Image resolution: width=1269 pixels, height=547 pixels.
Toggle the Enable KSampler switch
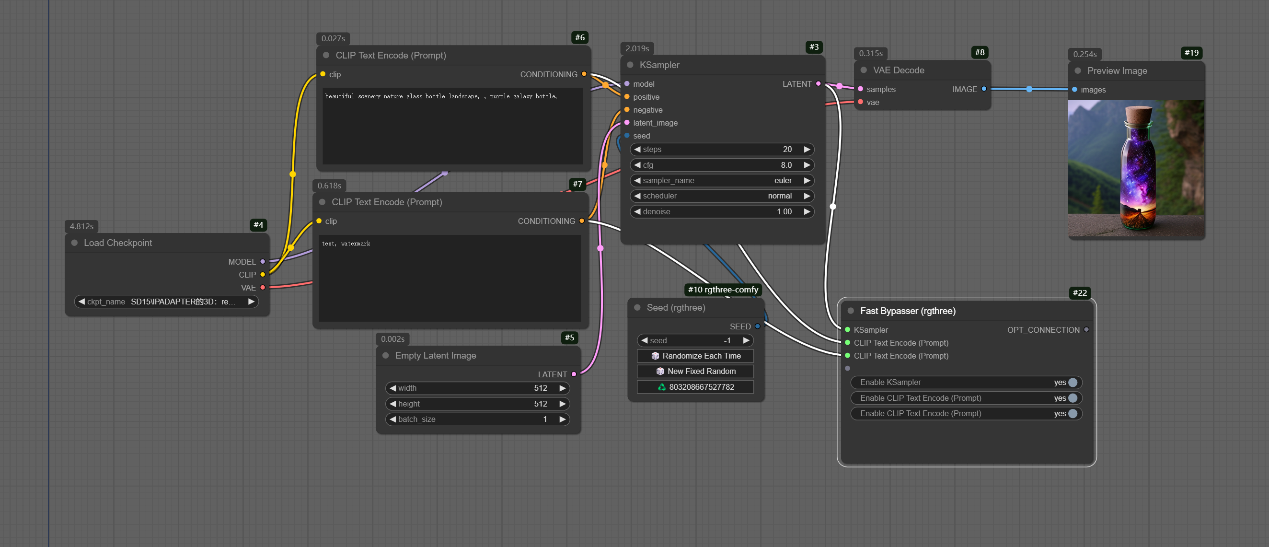click(1072, 382)
